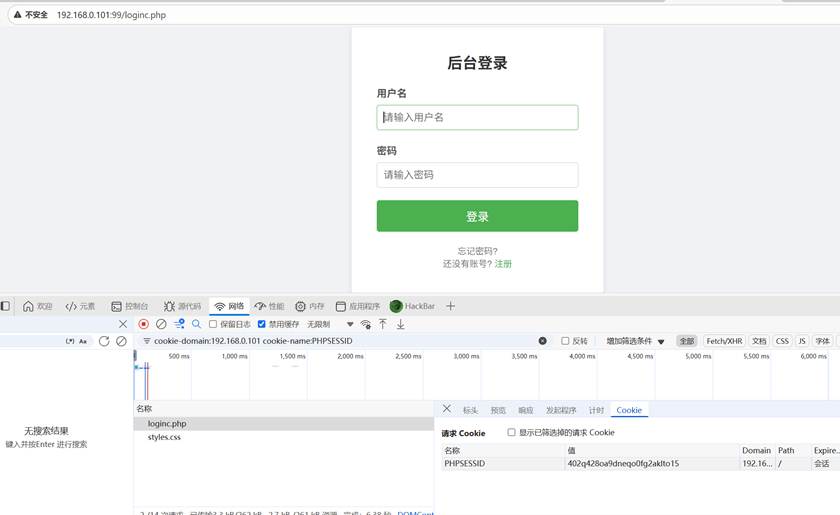
Task: Click the Domain column header
Action: [756, 450]
